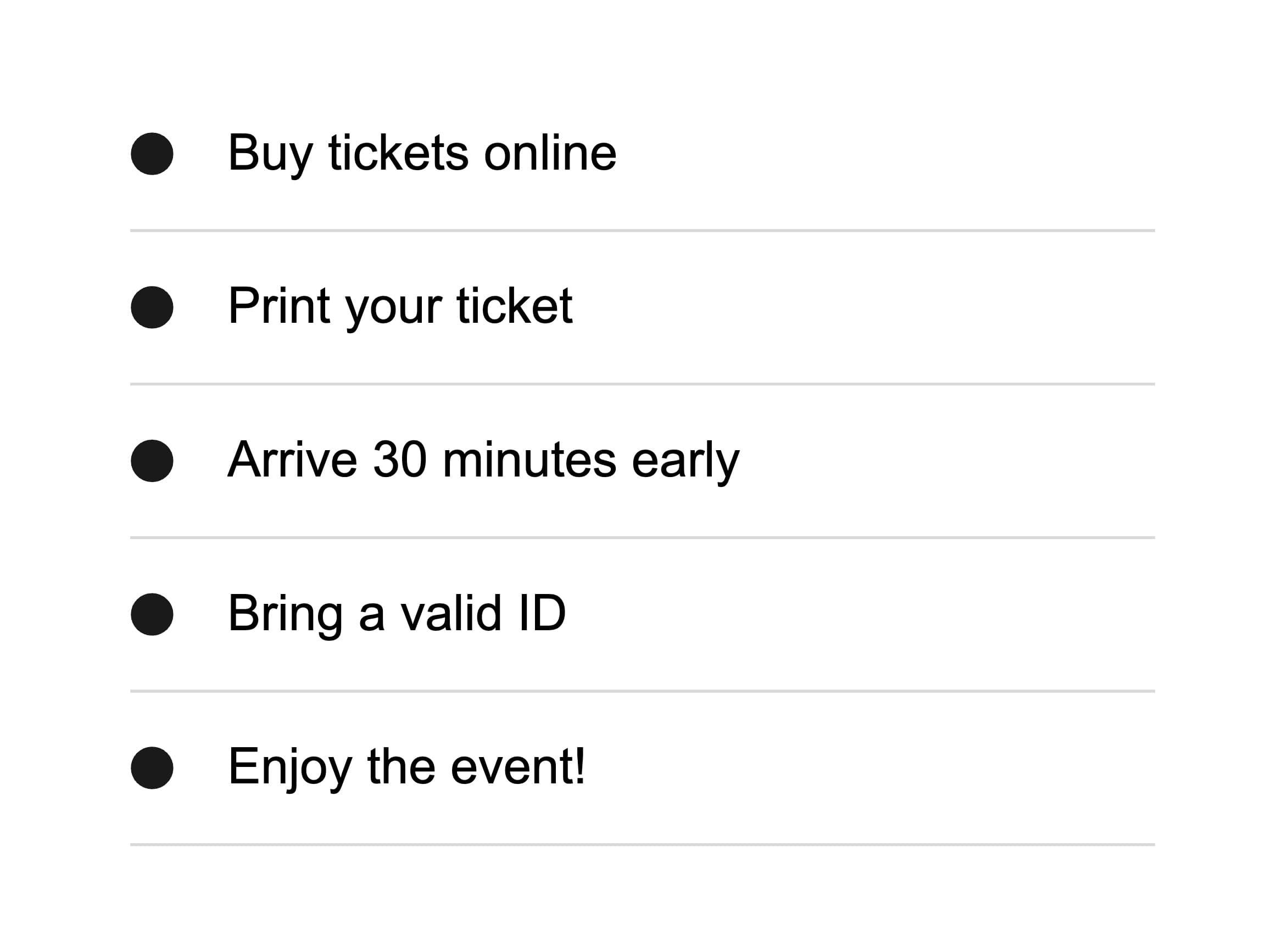
Task: Click the separator below "Arrive 30 minutes early"
Action: coord(642,537)
